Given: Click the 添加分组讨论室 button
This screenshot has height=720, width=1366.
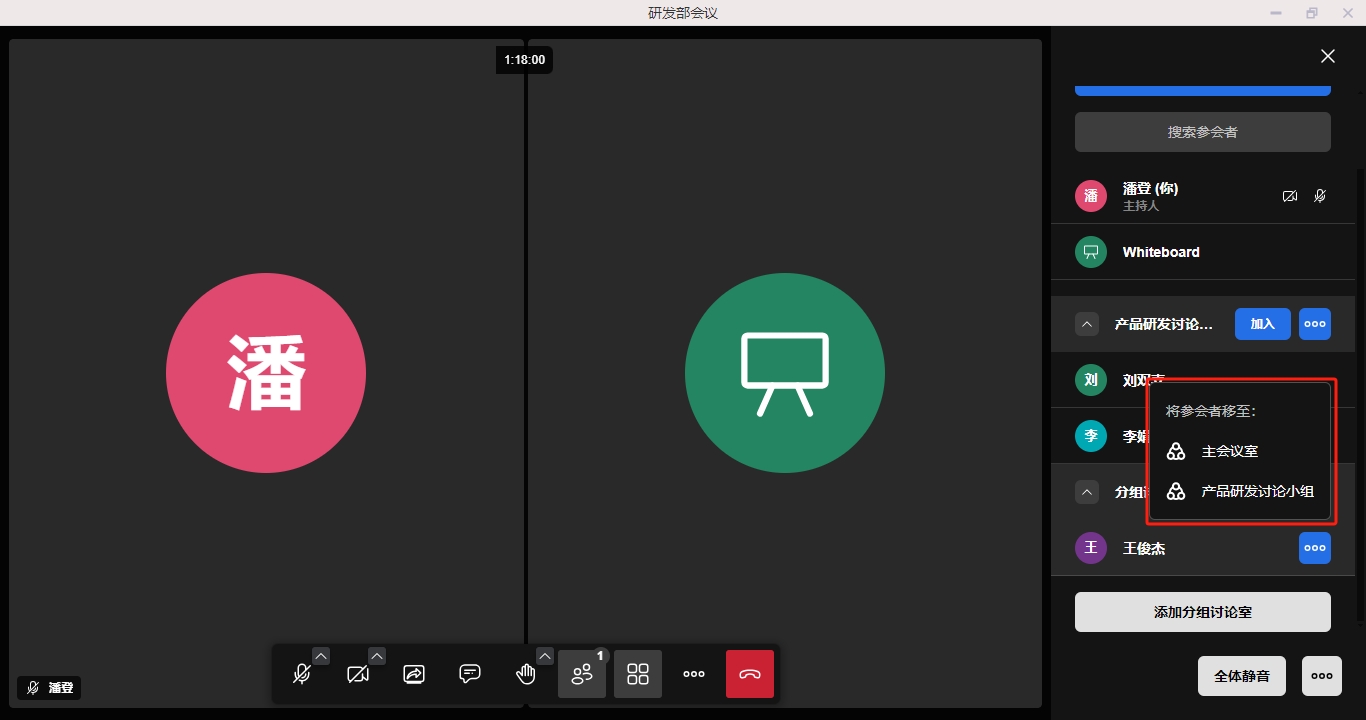Looking at the screenshot, I should click(x=1202, y=612).
